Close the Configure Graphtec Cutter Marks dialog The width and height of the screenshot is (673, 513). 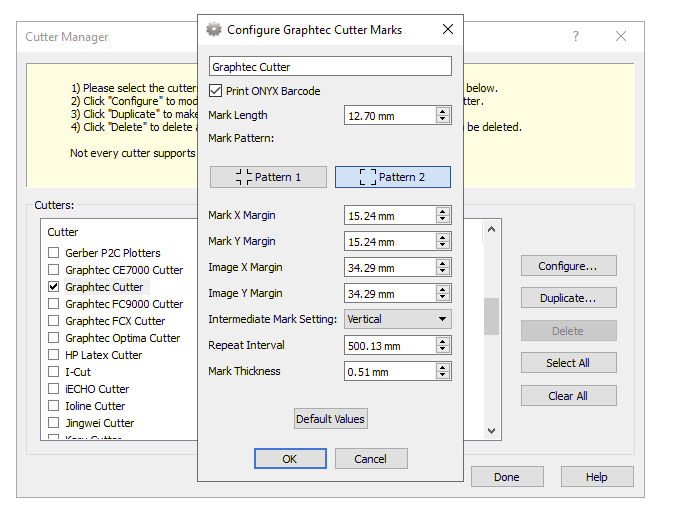tap(448, 29)
